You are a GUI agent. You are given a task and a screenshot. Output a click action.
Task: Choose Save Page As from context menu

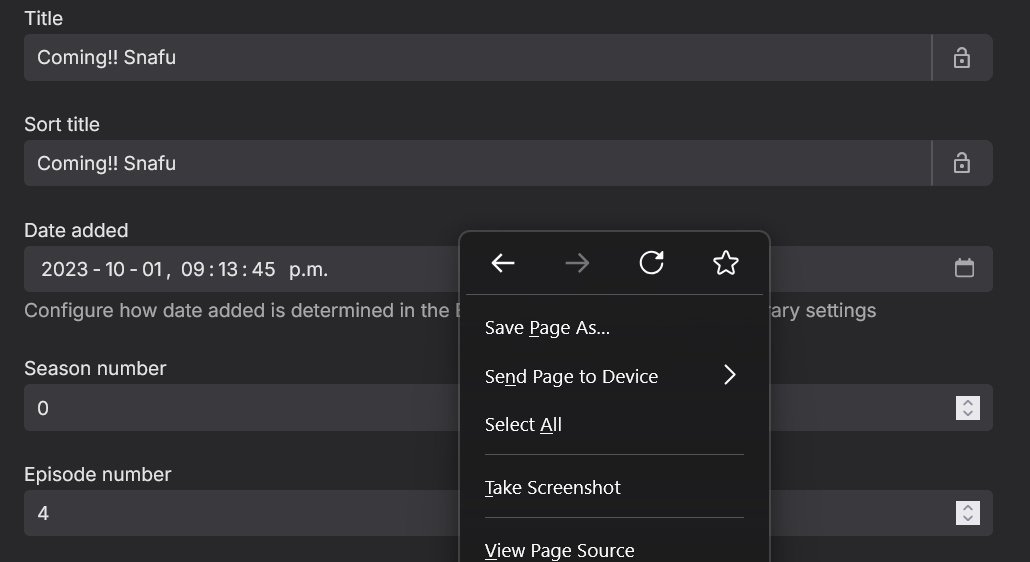tap(547, 328)
